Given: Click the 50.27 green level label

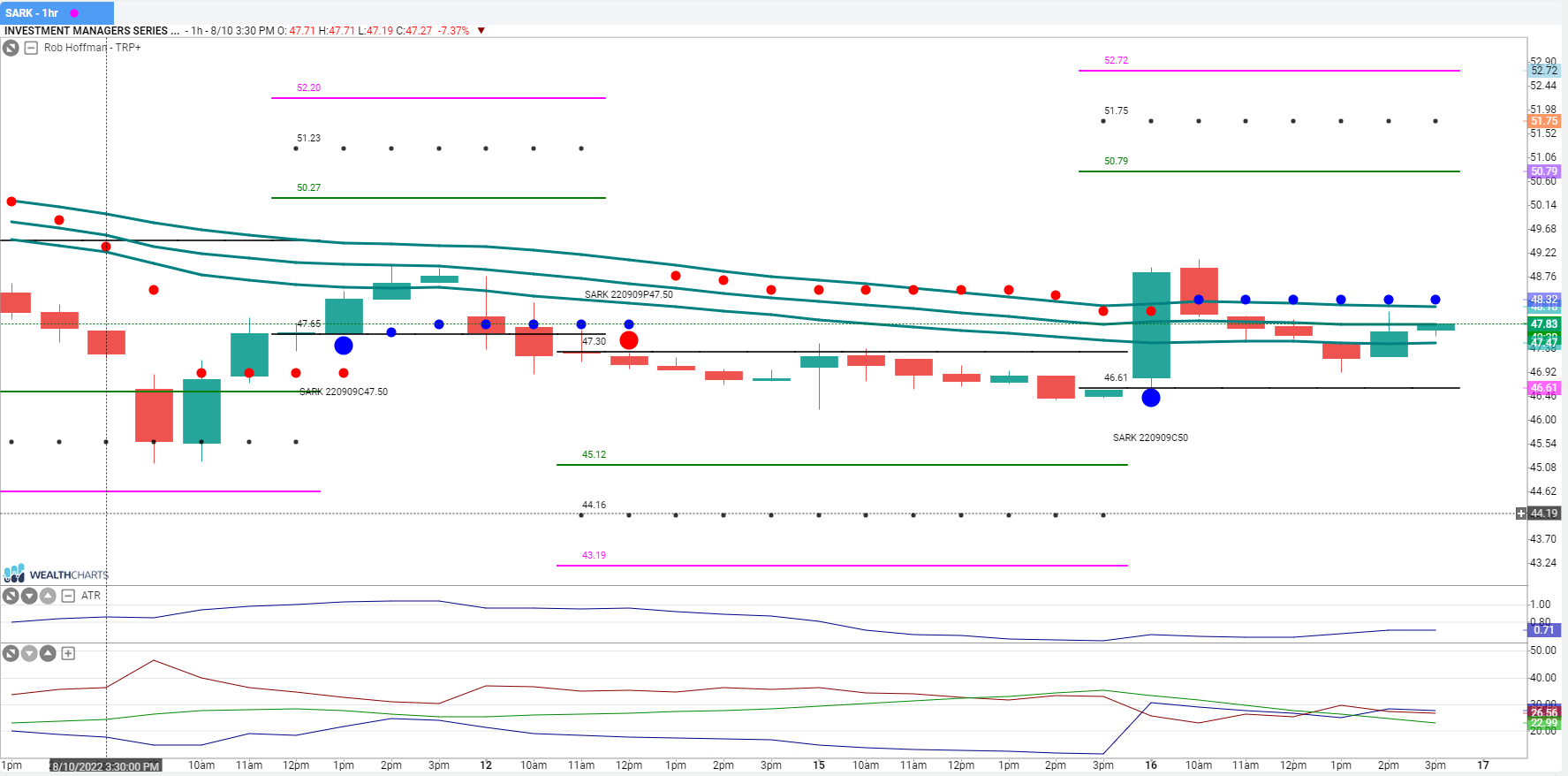Looking at the screenshot, I should click(309, 187).
